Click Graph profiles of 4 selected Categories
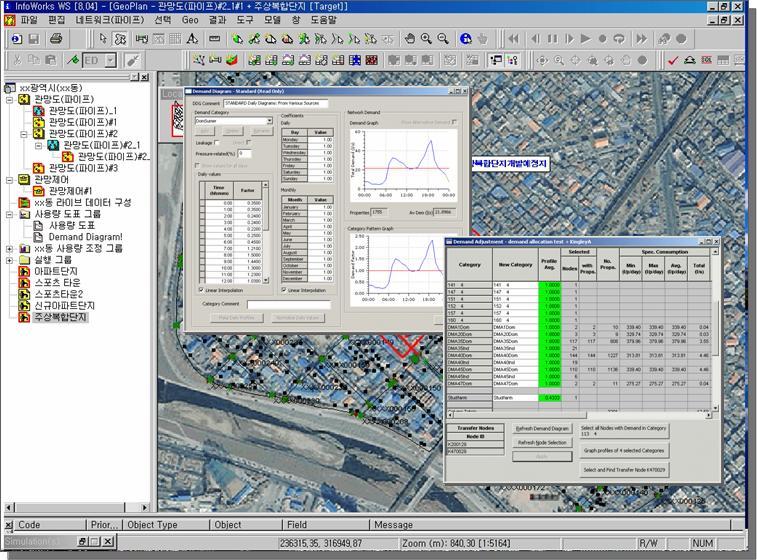 pos(624,449)
